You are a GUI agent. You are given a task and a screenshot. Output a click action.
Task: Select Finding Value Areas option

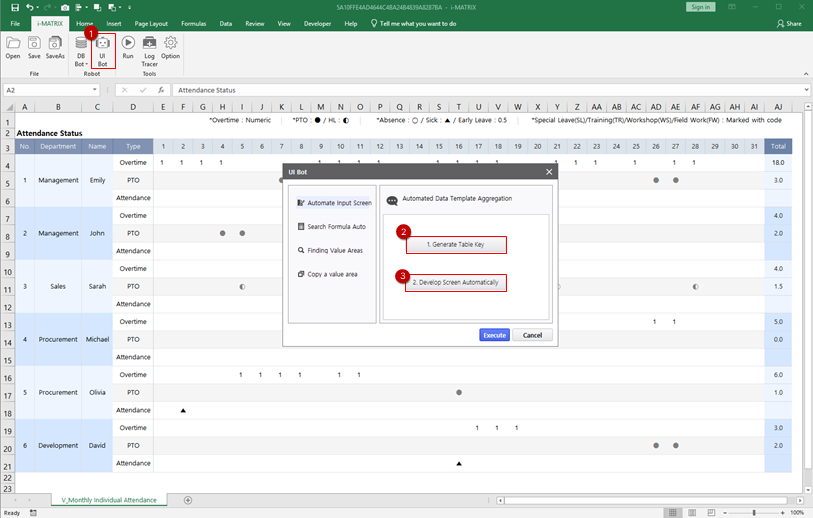[336, 251]
